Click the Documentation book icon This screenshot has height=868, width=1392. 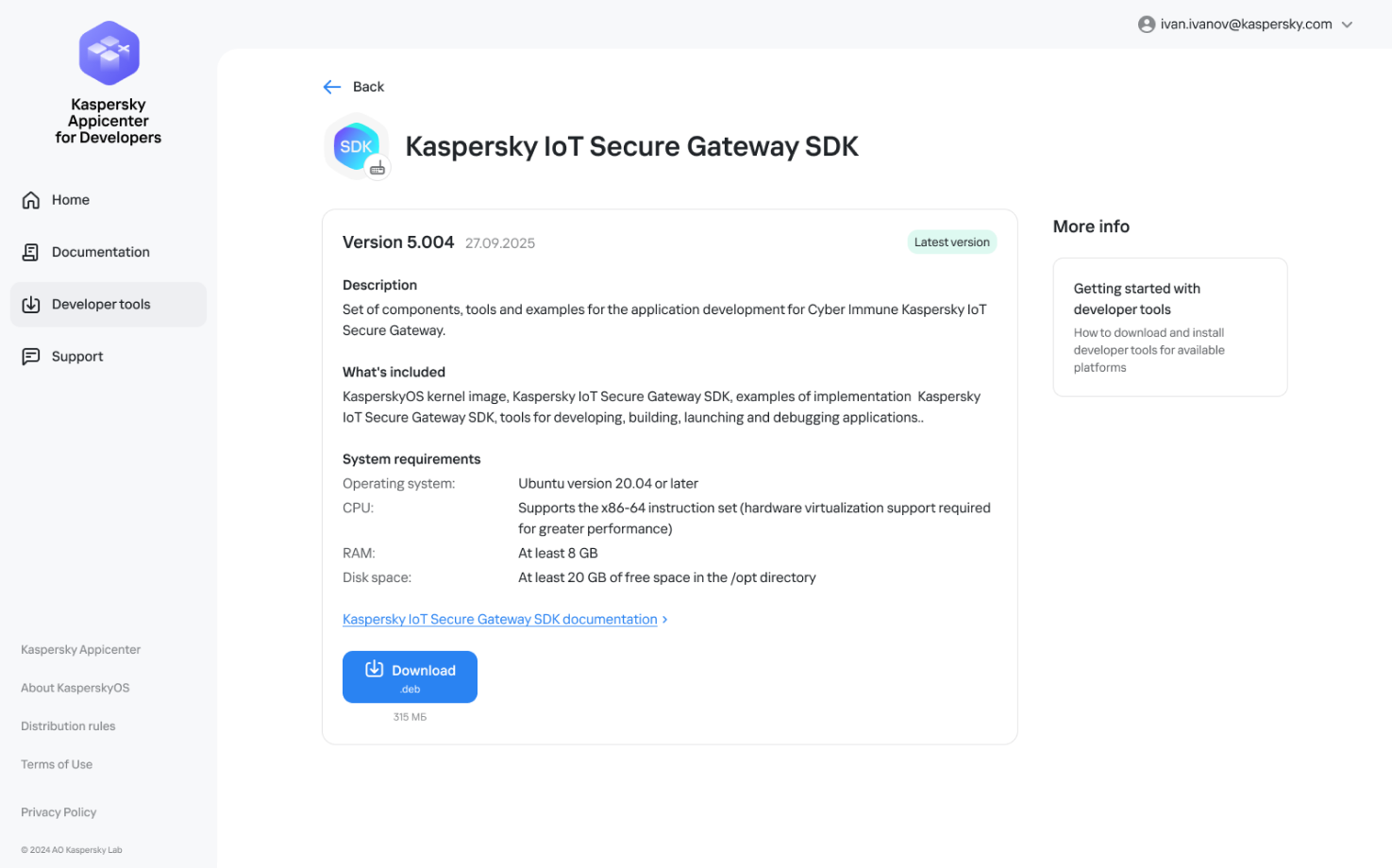point(31,252)
